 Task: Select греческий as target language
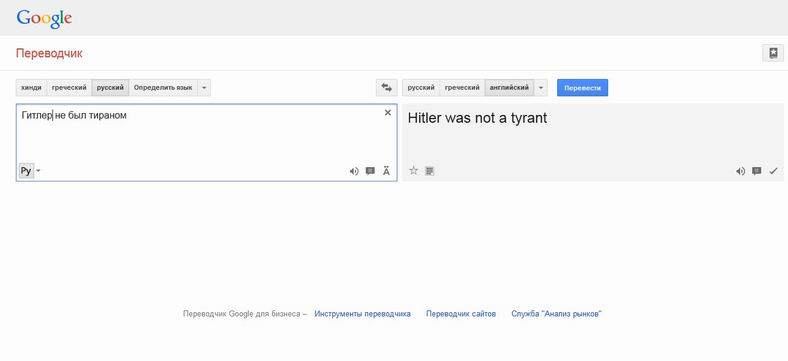462,87
